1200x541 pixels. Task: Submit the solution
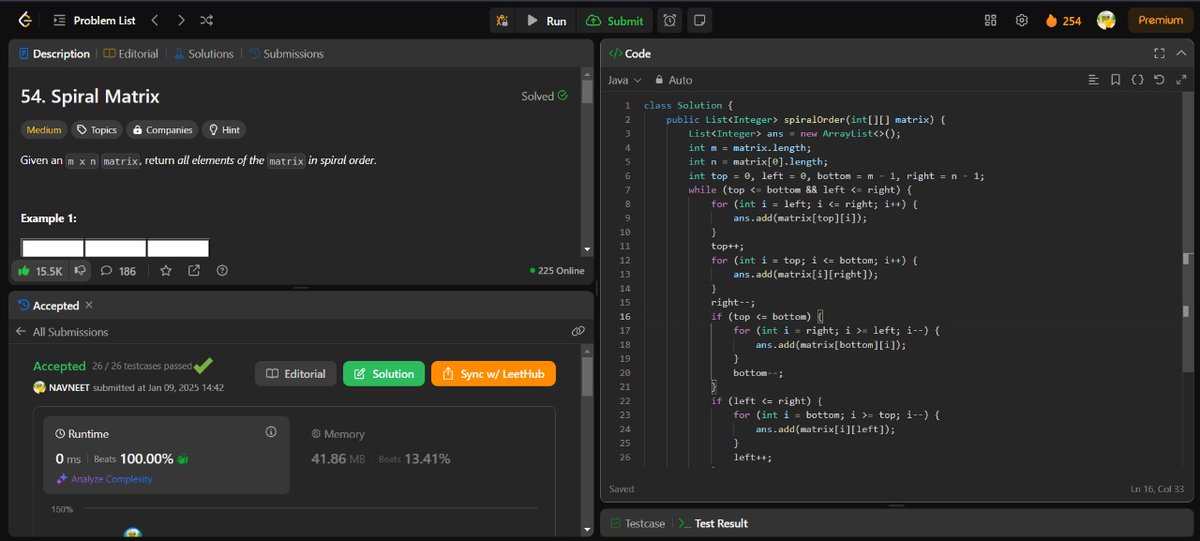[x=615, y=20]
